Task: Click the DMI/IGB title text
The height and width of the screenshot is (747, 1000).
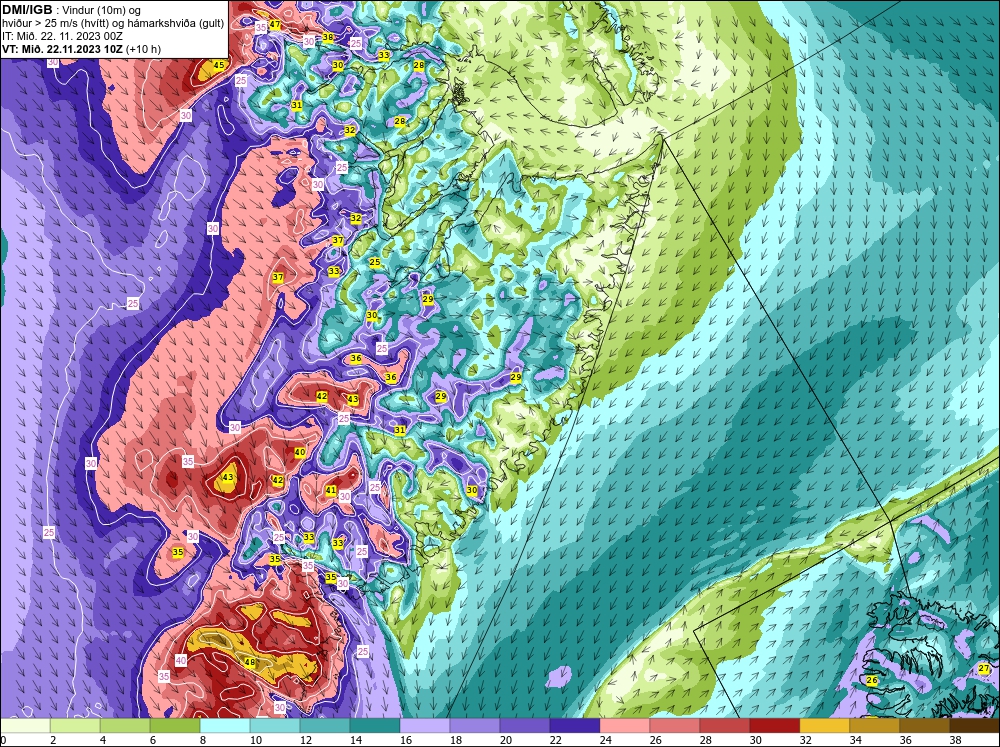Action: pyautogui.click(x=27, y=10)
